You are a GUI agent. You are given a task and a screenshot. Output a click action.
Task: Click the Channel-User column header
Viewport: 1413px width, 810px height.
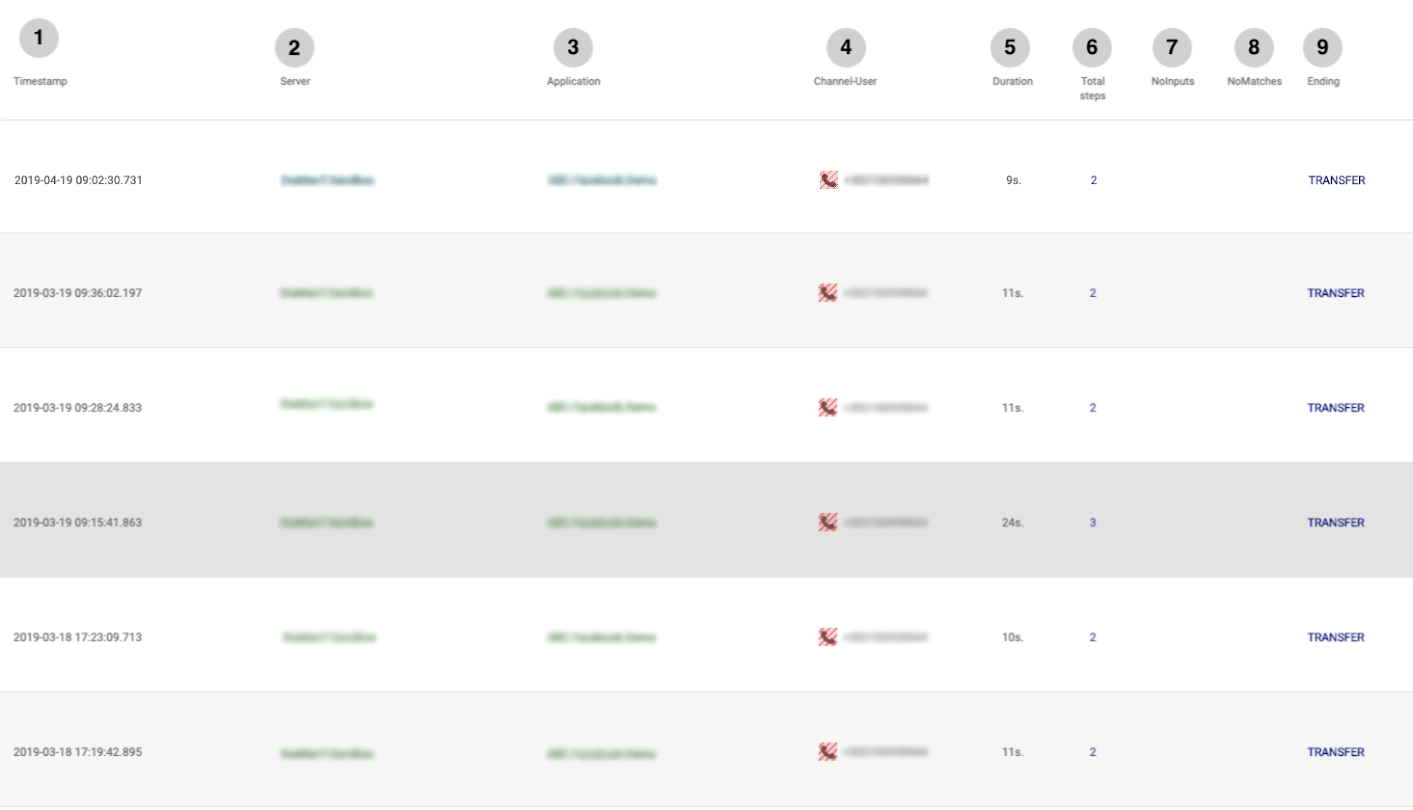pyautogui.click(x=845, y=81)
